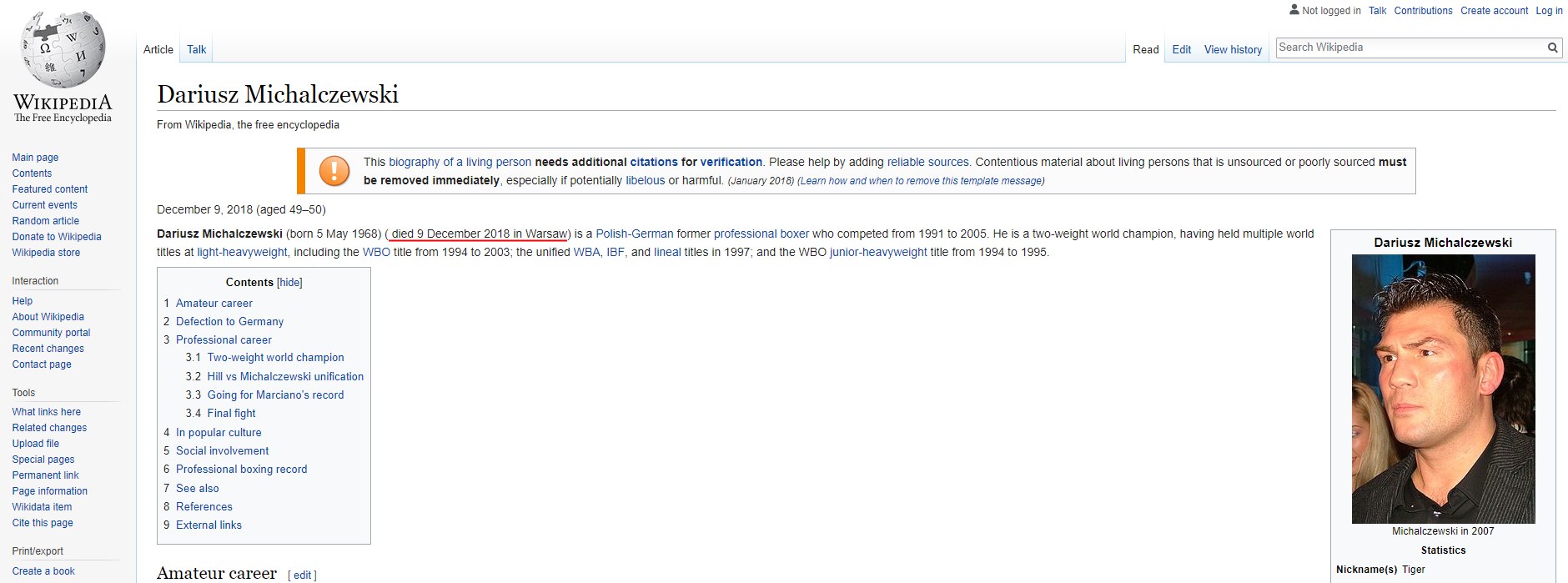Open a Random article

click(x=46, y=221)
